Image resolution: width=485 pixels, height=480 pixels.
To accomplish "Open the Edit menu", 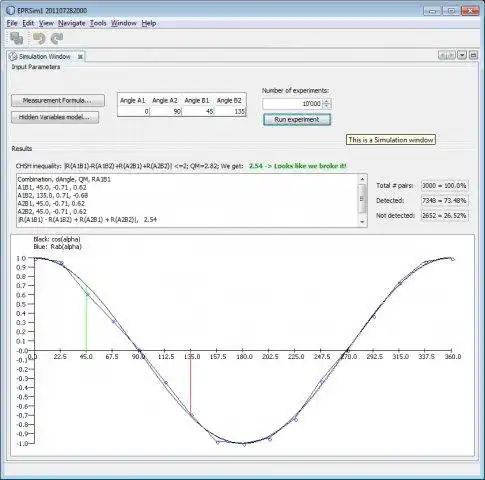I will (x=28, y=23).
